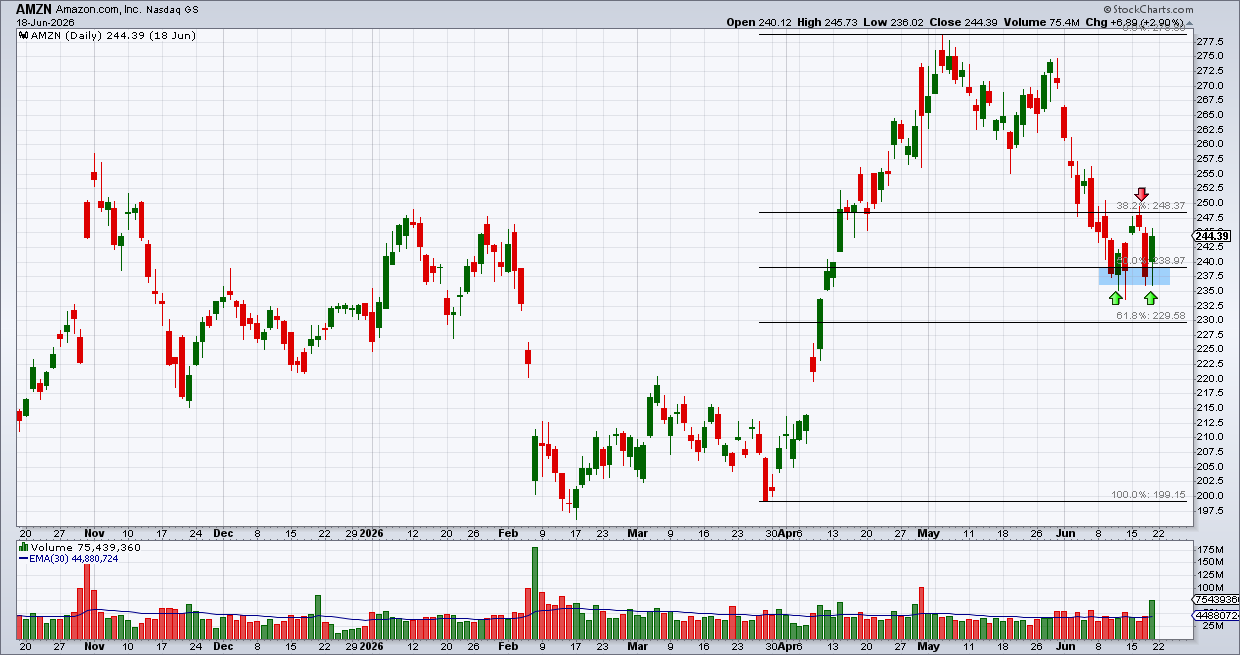Click the 100M volume axis label
This screenshot has width=1240, height=655.
pos(1208,588)
